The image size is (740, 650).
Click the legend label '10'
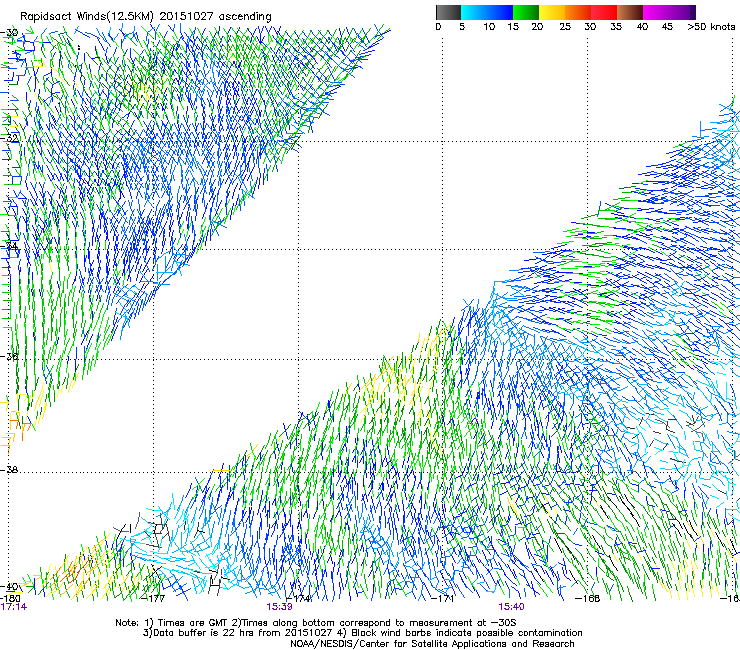pos(489,27)
